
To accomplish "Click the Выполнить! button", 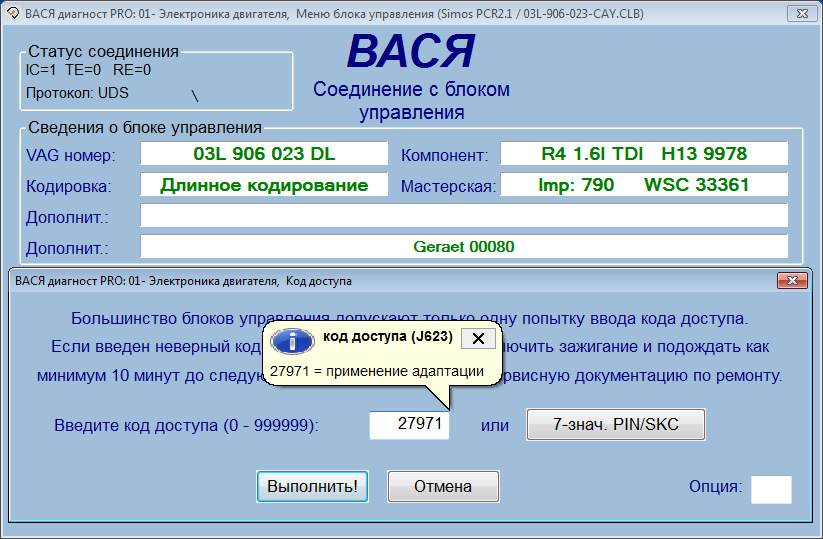I will click(312, 487).
